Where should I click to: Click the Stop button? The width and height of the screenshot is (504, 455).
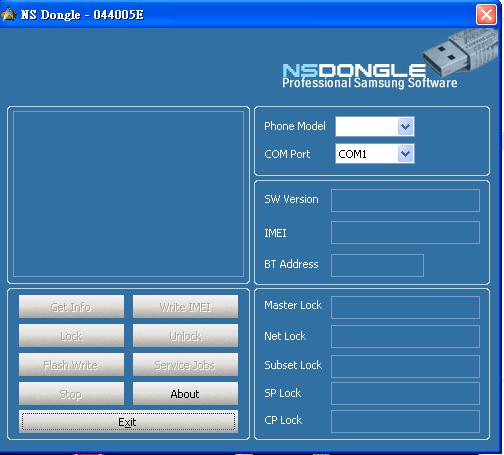click(71, 394)
